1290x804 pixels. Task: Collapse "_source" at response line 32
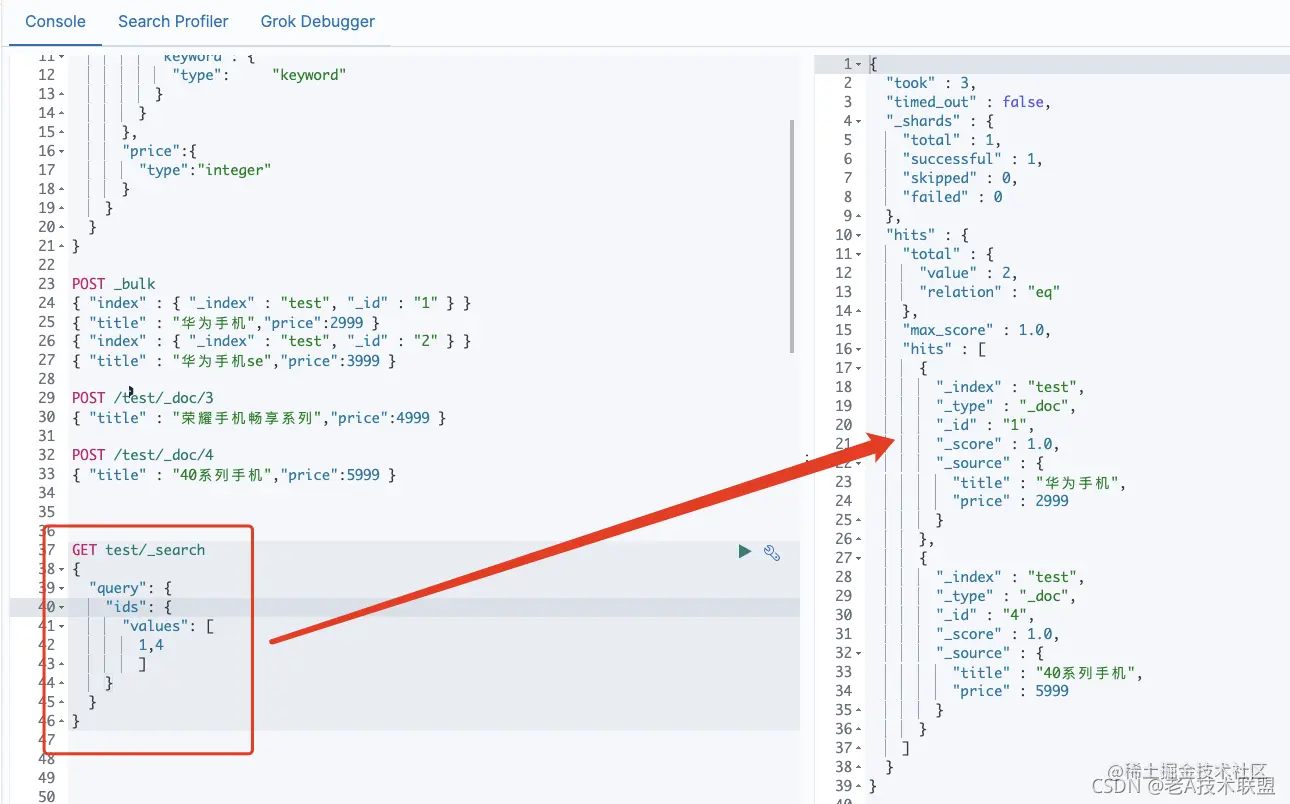click(860, 653)
